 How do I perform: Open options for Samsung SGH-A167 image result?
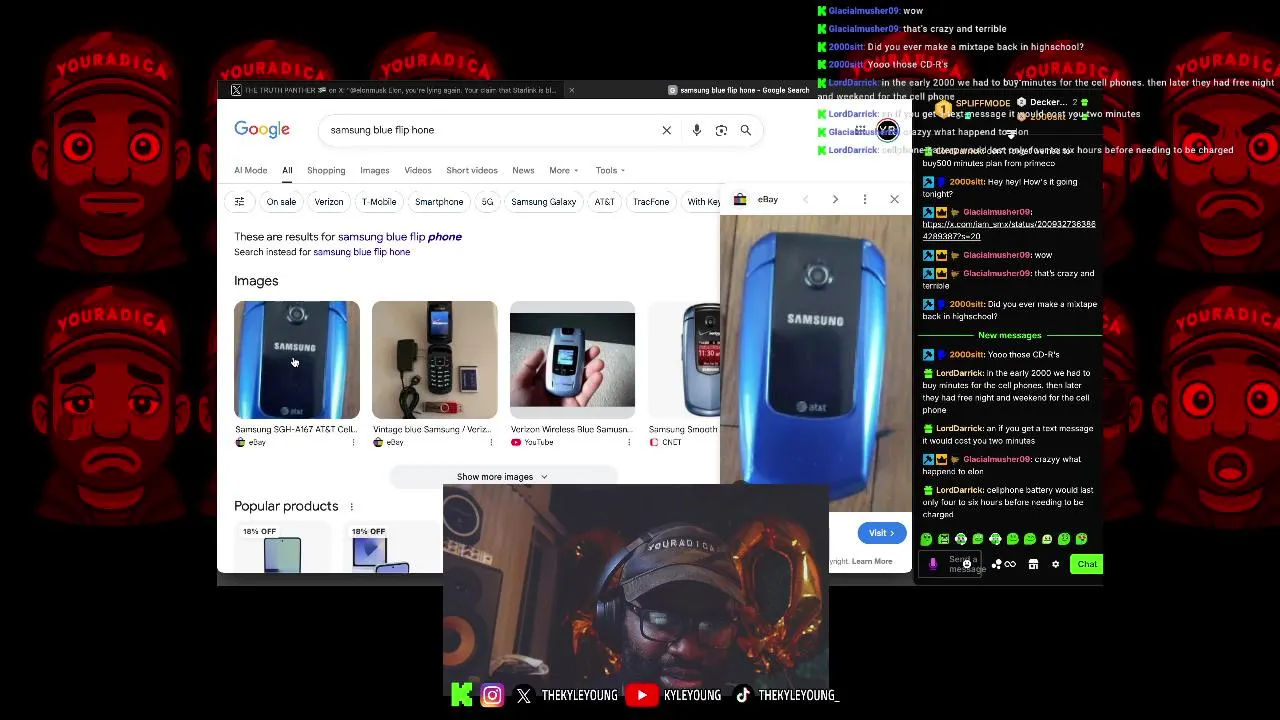(353, 442)
